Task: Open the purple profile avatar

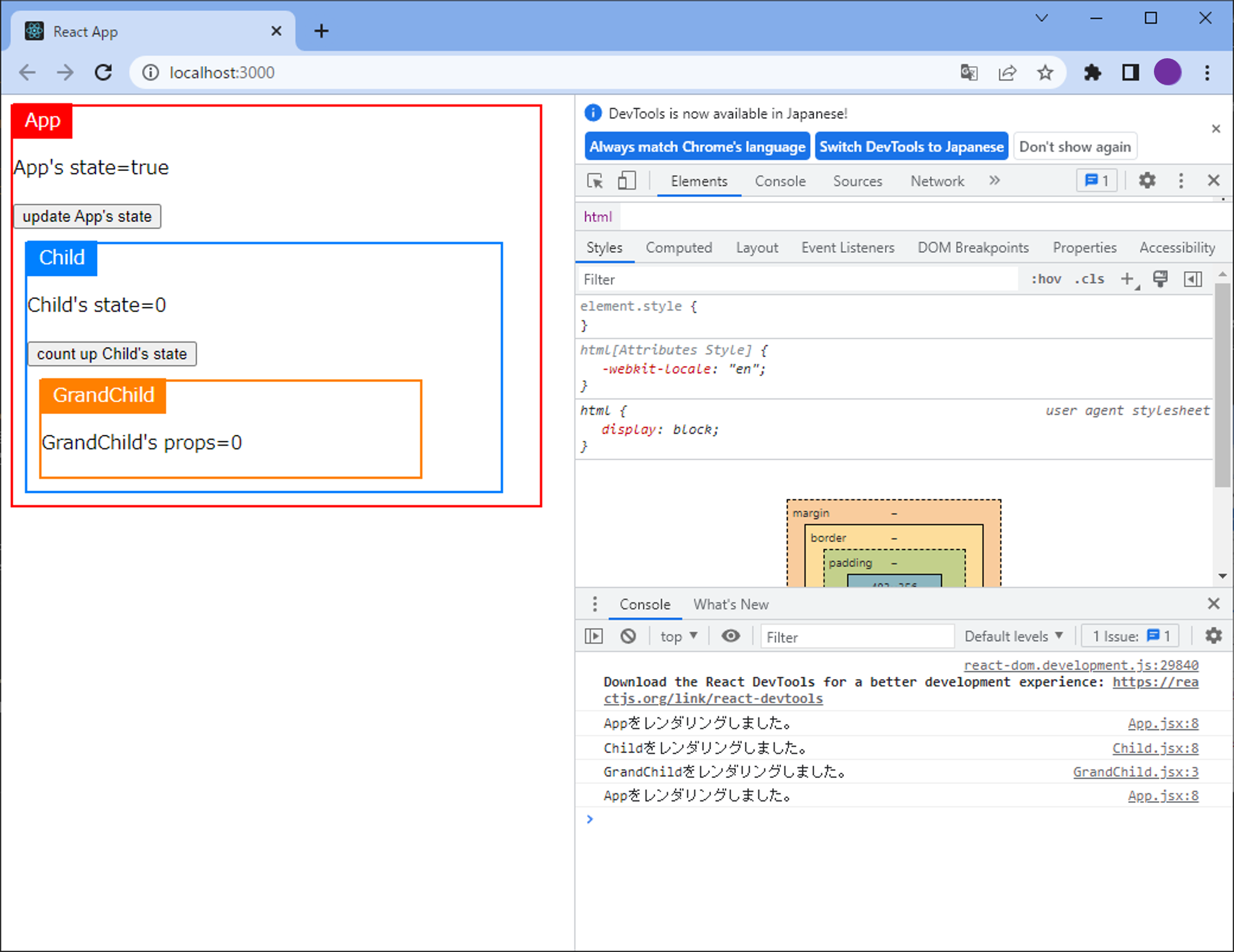Action: click(1167, 73)
